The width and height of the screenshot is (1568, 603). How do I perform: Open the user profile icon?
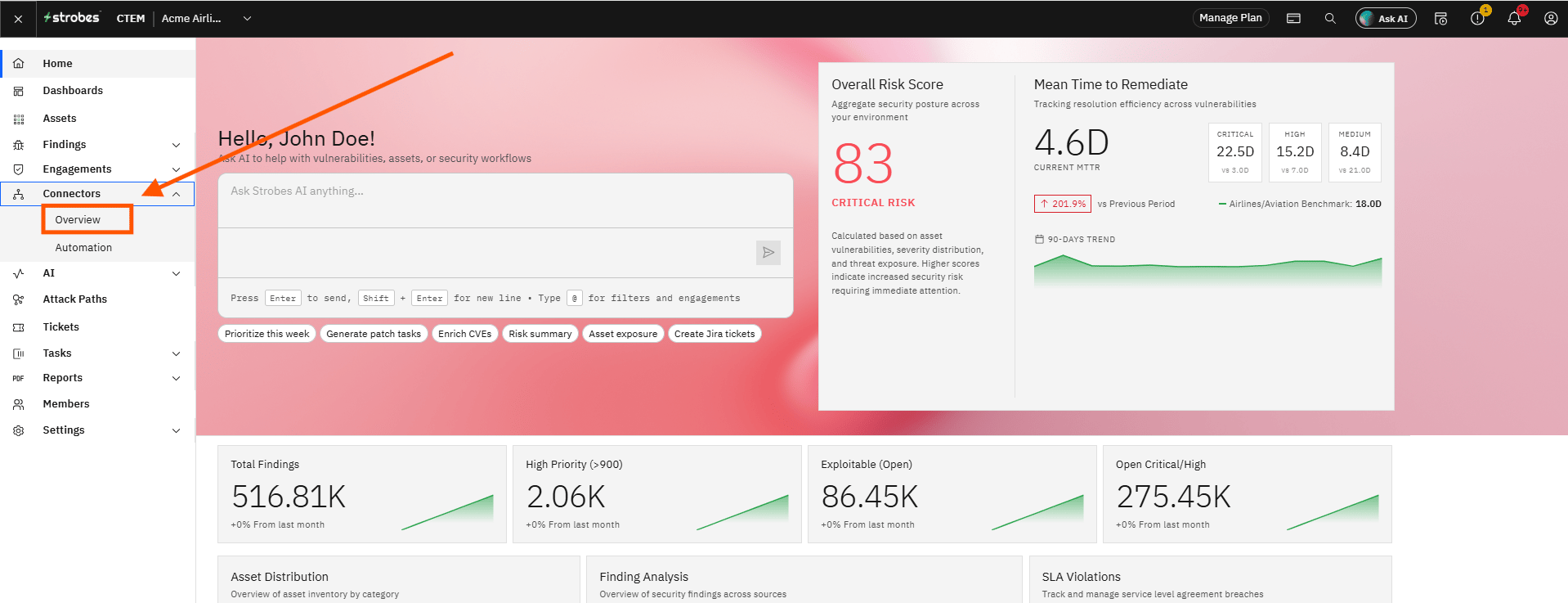point(1551,18)
